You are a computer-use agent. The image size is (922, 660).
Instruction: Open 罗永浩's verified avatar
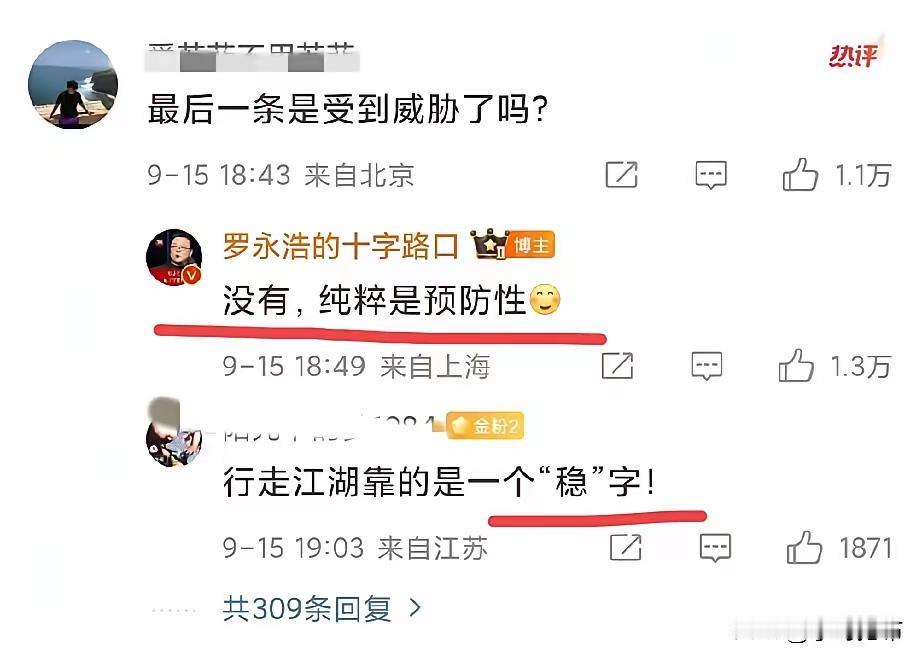[x=174, y=257]
